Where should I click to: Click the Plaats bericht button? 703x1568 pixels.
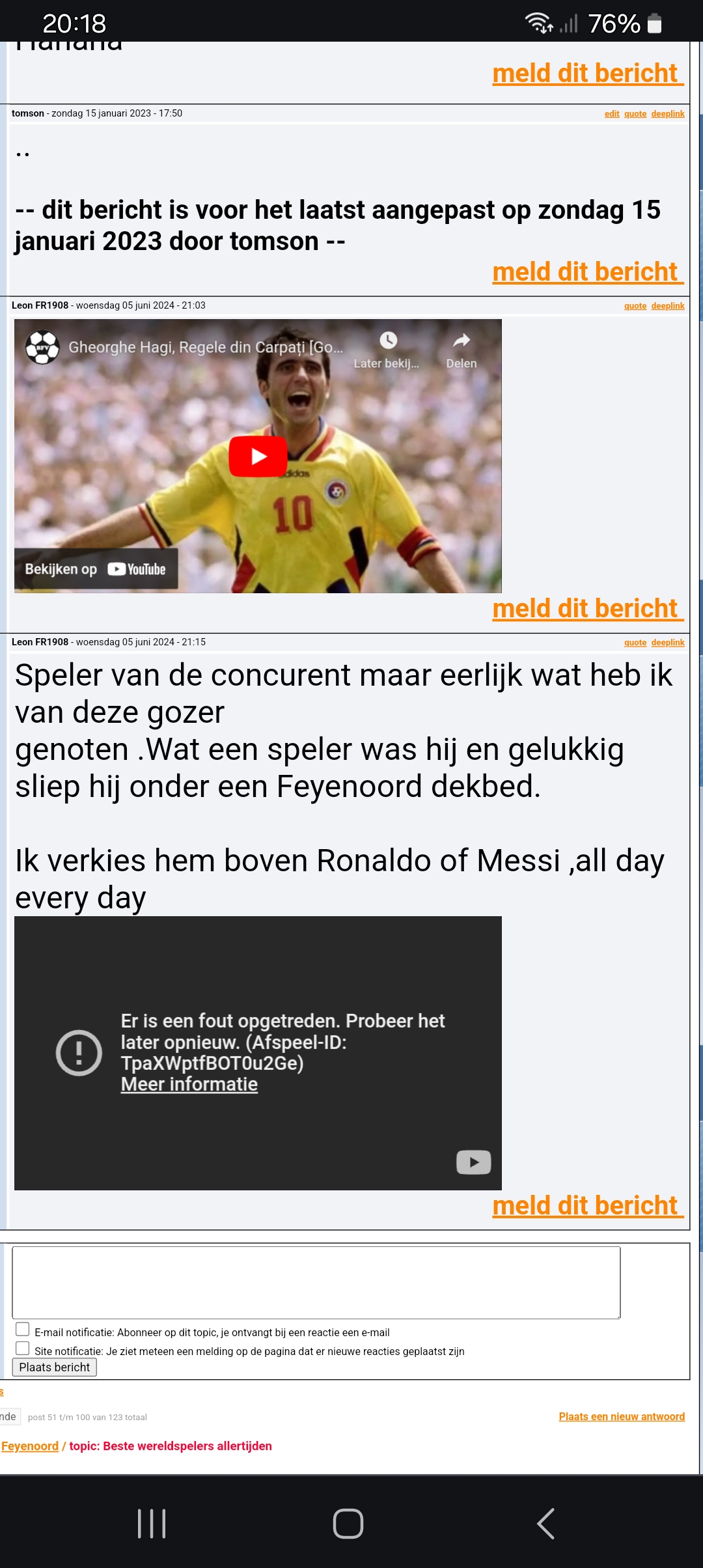click(55, 1367)
